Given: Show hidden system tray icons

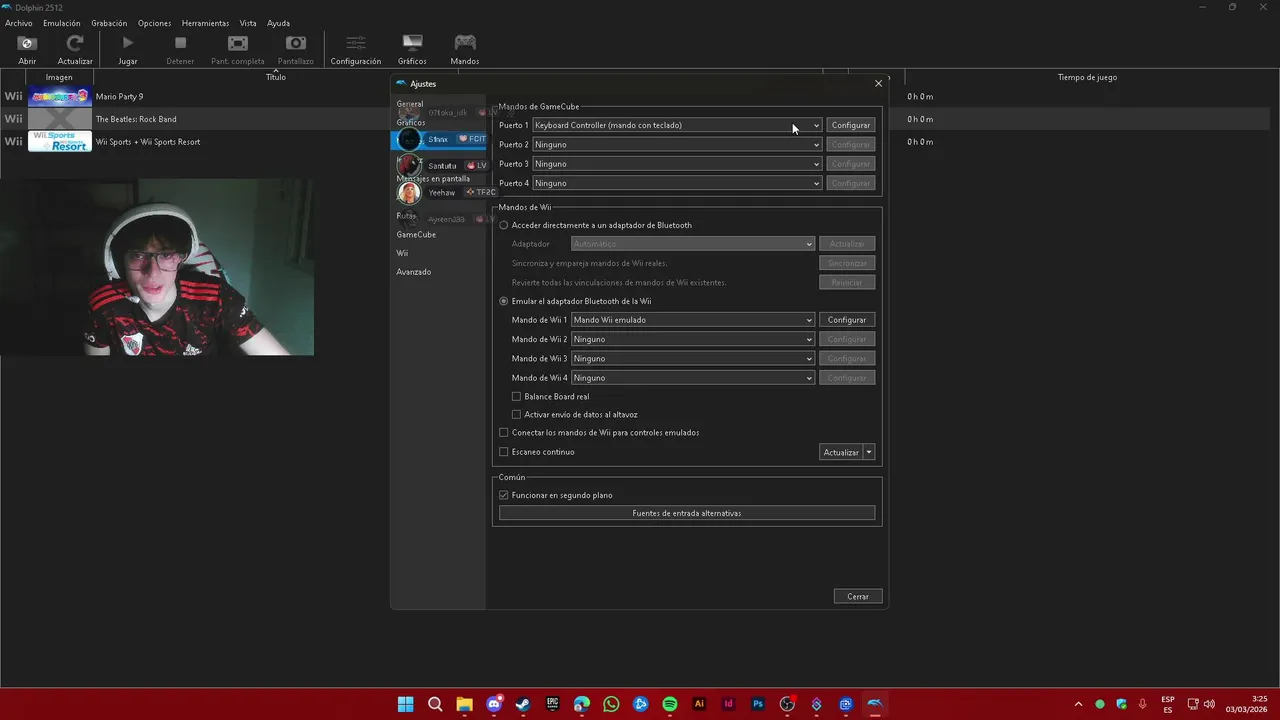Looking at the screenshot, I should pyautogui.click(x=1078, y=704).
